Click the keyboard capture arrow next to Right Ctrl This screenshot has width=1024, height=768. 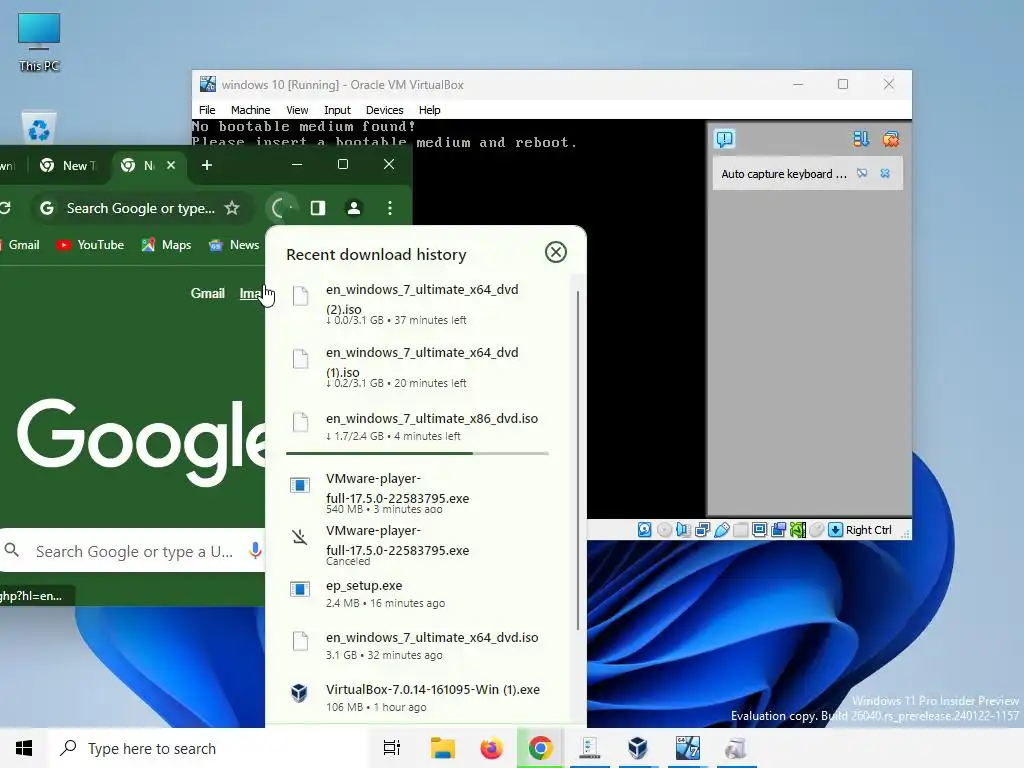pos(835,530)
